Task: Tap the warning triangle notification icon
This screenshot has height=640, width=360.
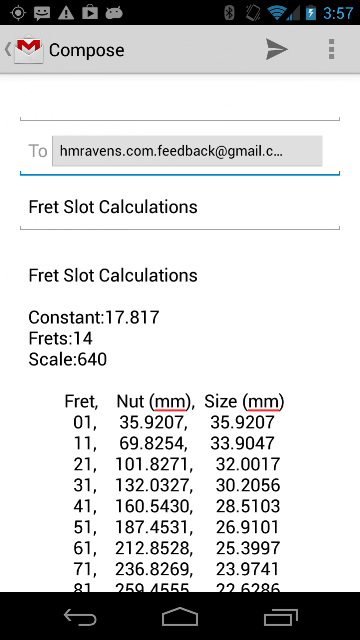Action: pos(66,13)
